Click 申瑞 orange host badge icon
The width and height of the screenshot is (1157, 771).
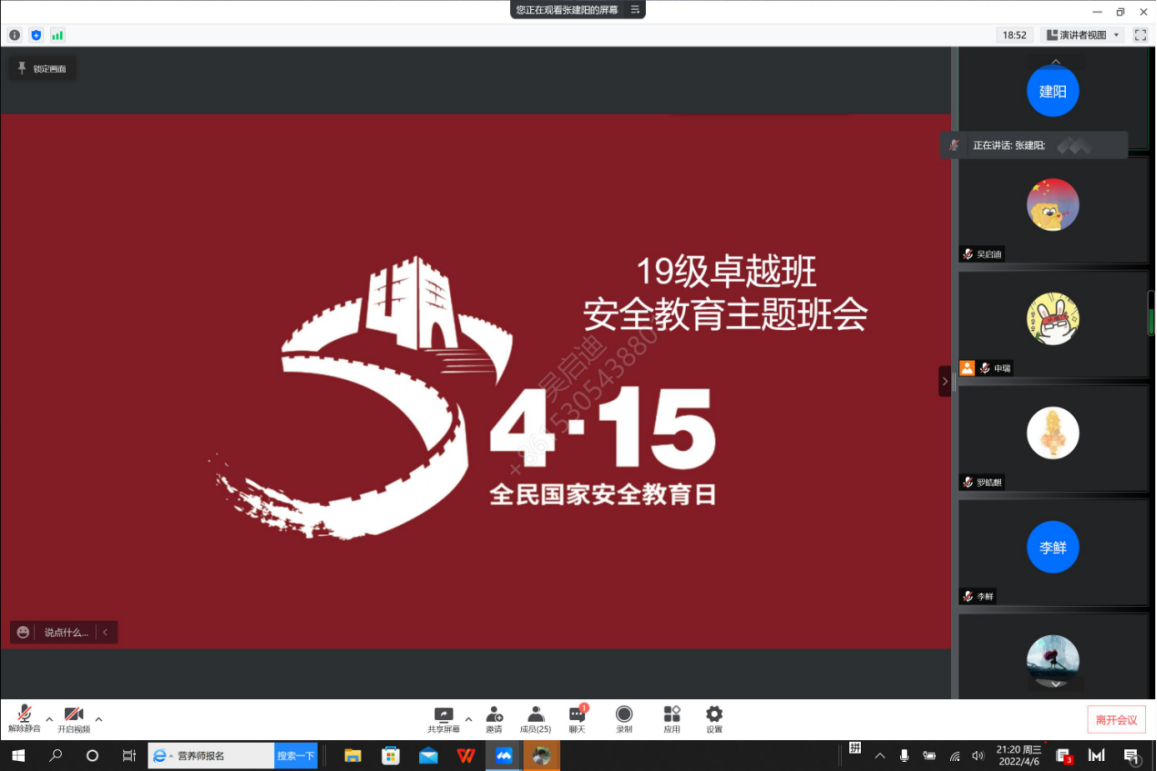967,367
